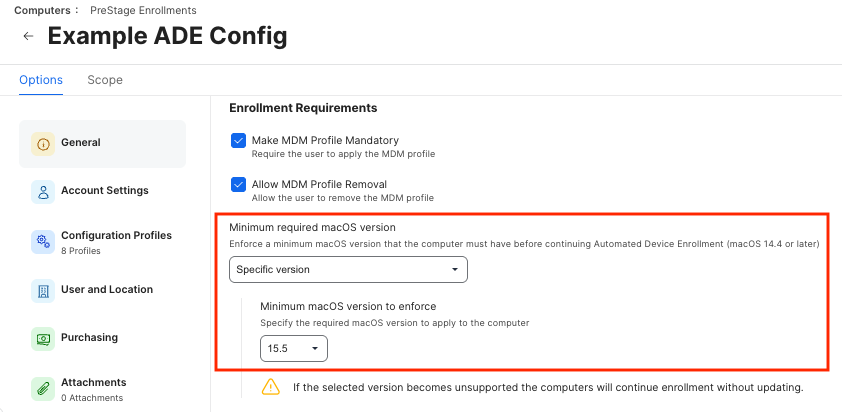Click the Purchasing icon in sidebar

[43, 338]
